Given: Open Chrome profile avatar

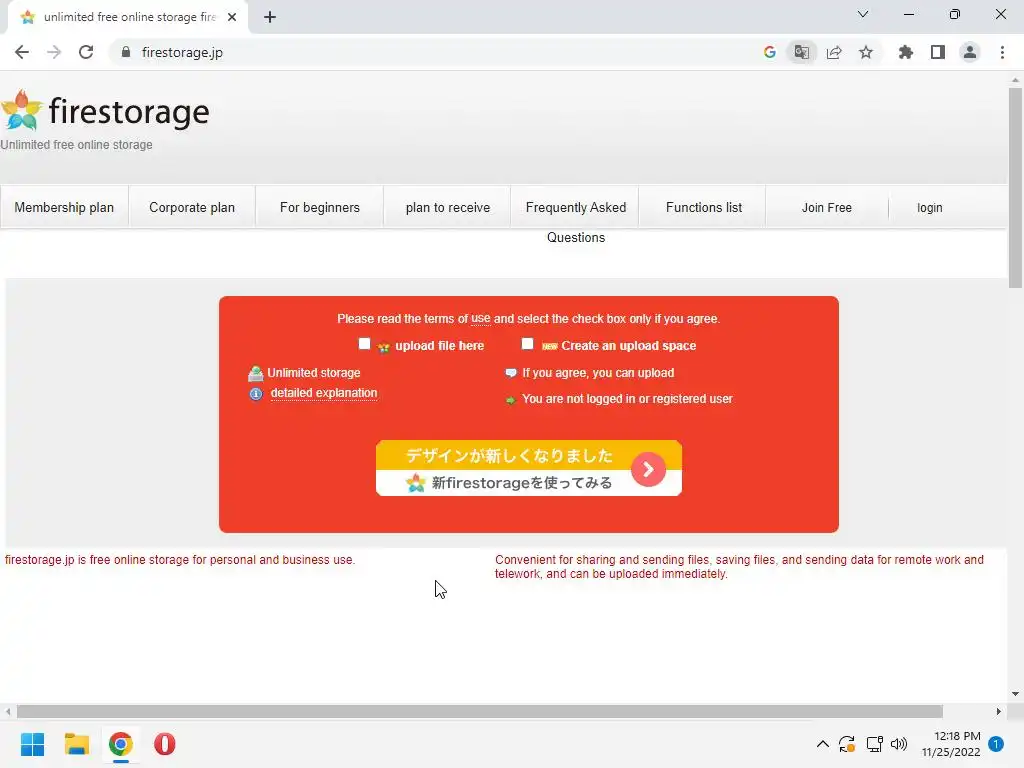Looking at the screenshot, I should tap(970, 52).
